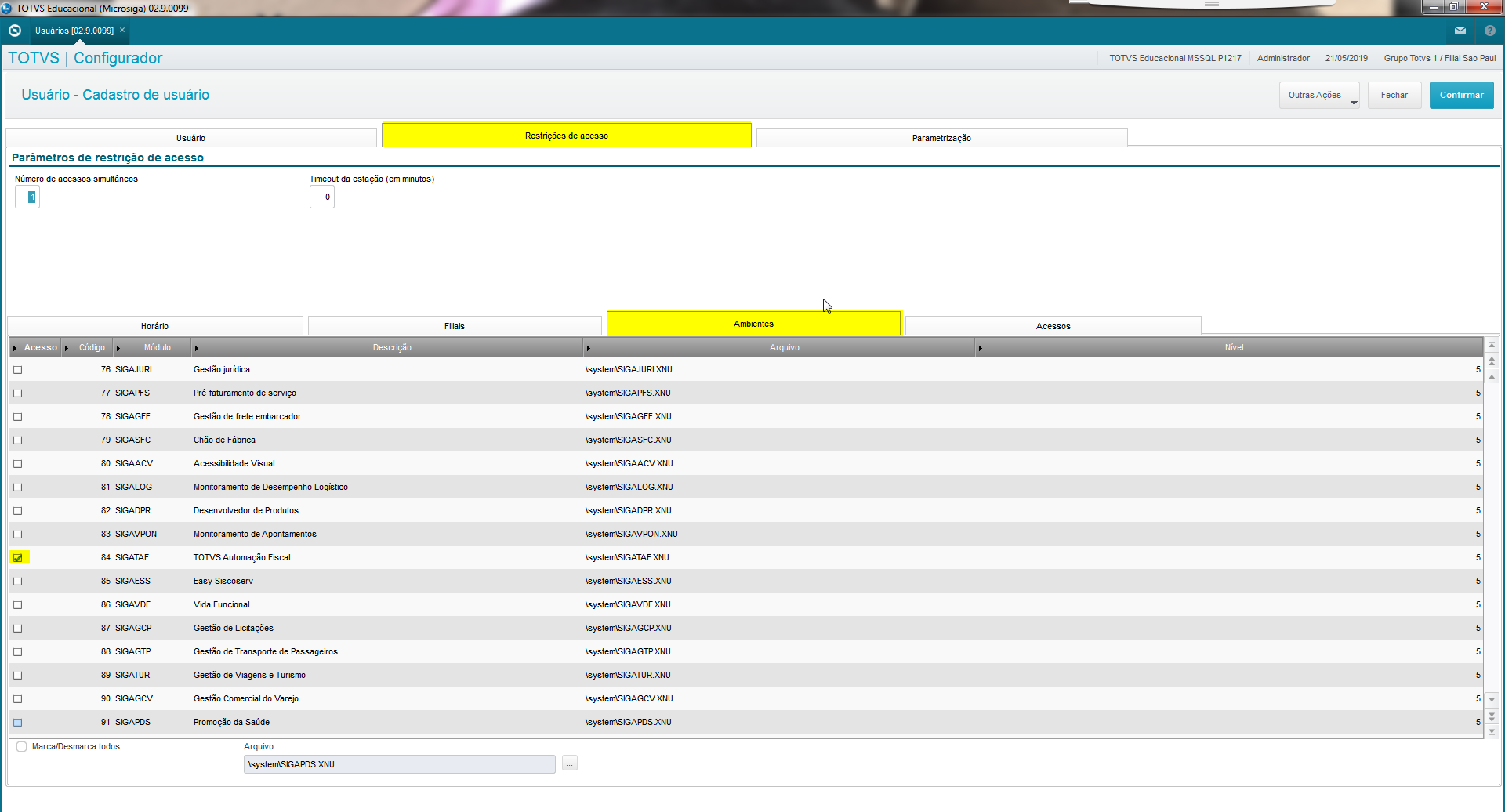The height and width of the screenshot is (812, 1505).
Task: Click scroll-down arrow on grid scrollbar
Action: click(x=1492, y=700)
